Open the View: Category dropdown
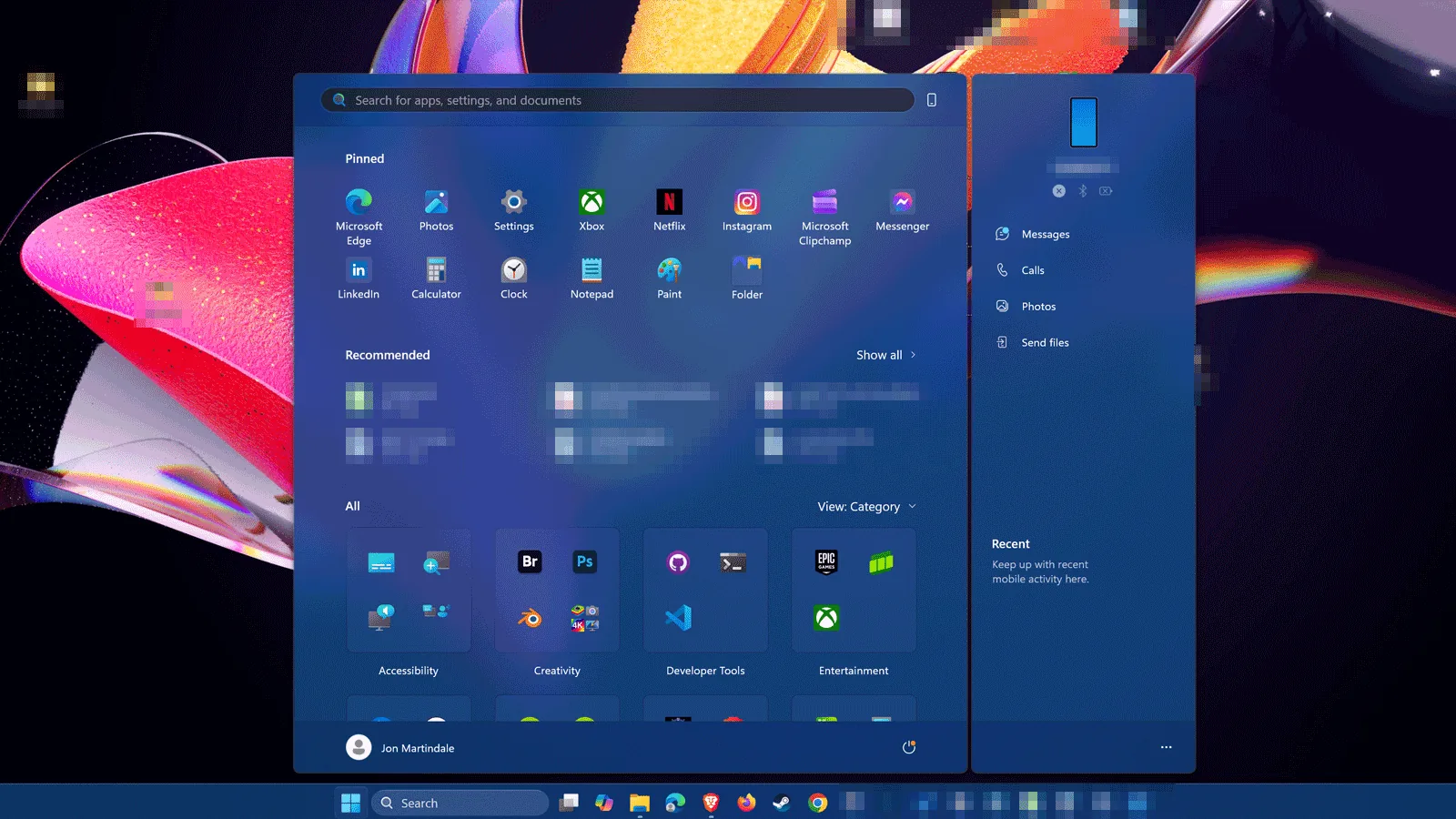Viewport: 1456px width, 819px height. 866,507
